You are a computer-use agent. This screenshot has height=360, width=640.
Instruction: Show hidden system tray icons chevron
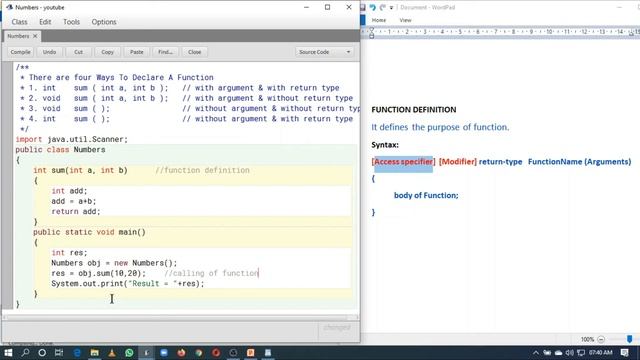tap(536, 352)
